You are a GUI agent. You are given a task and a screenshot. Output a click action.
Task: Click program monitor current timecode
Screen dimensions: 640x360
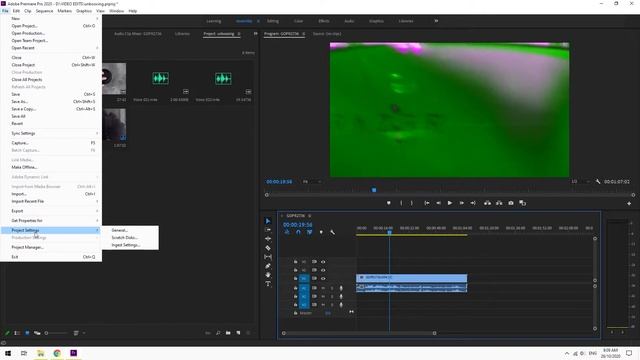coord(279,182)
